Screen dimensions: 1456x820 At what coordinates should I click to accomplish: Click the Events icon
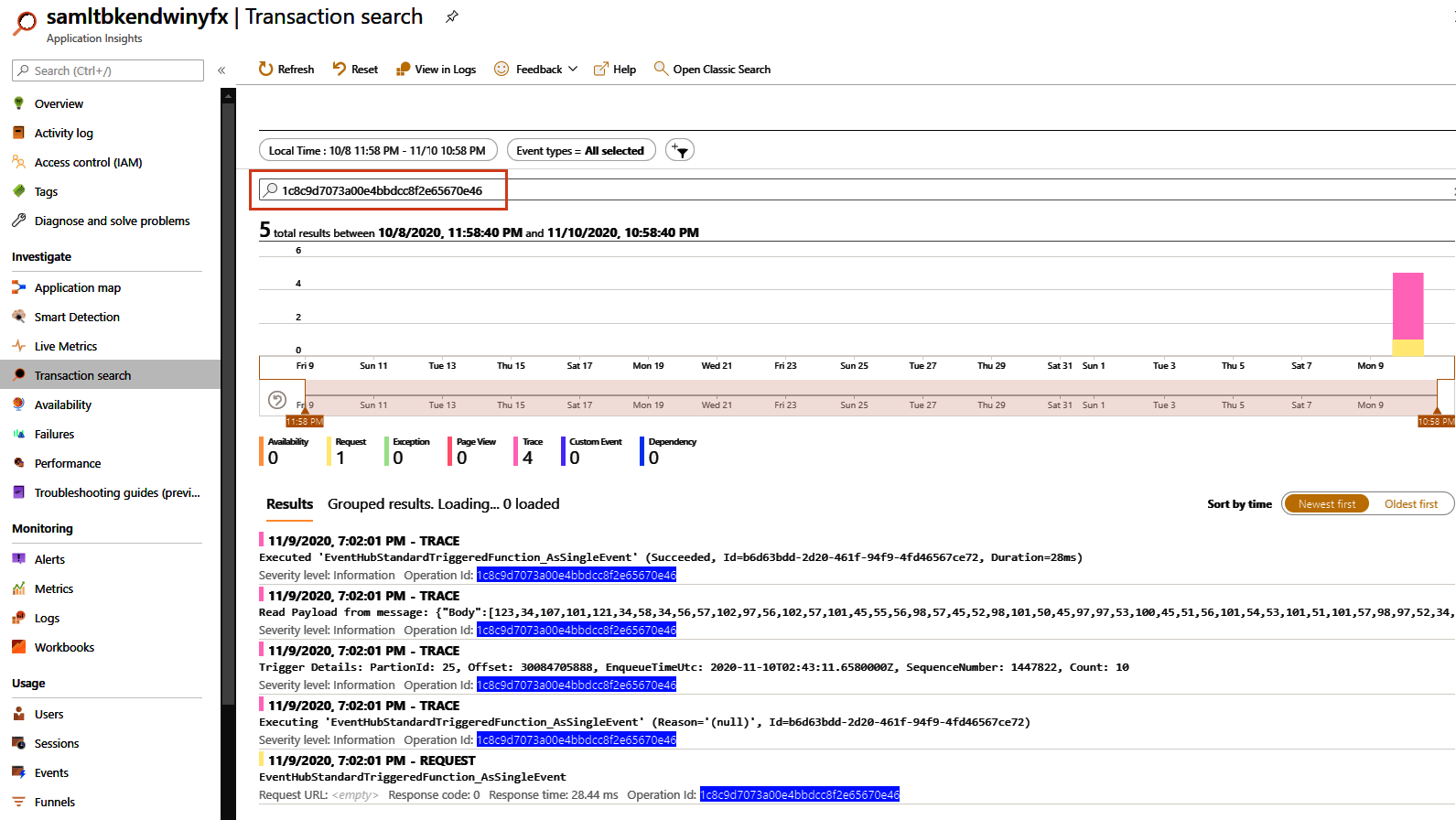pos(18,772)
